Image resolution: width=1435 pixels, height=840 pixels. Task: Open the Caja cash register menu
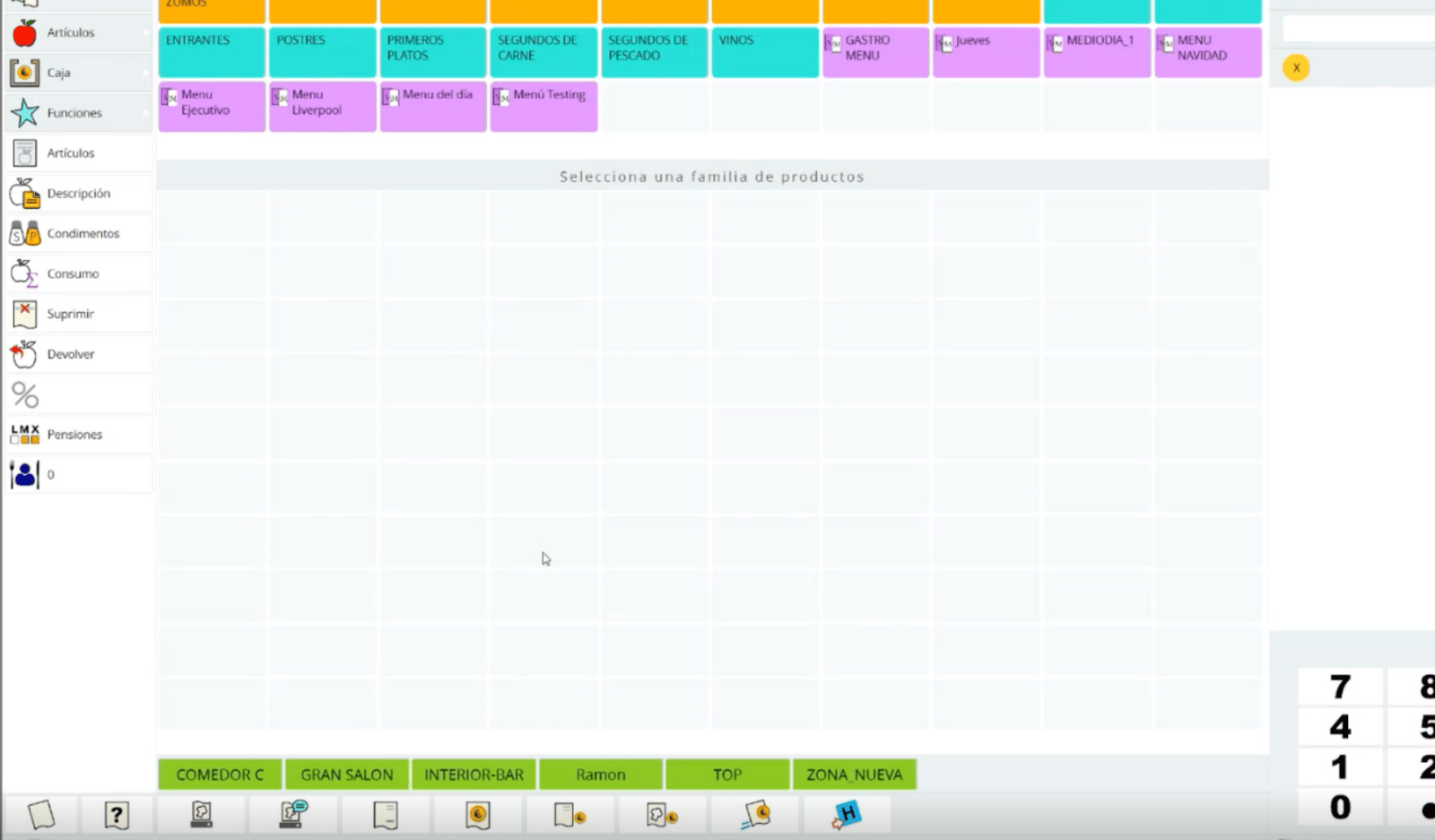point(78,73)
